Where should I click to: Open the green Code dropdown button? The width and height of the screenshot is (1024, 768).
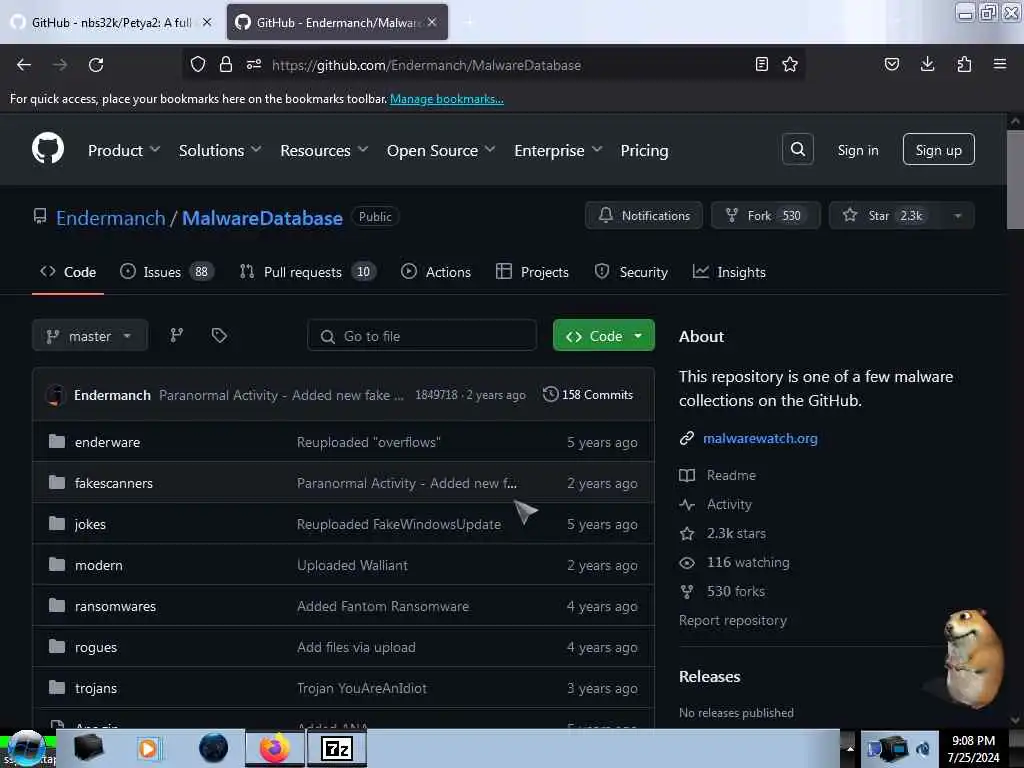pyautogui.click(x=603, y=336)
